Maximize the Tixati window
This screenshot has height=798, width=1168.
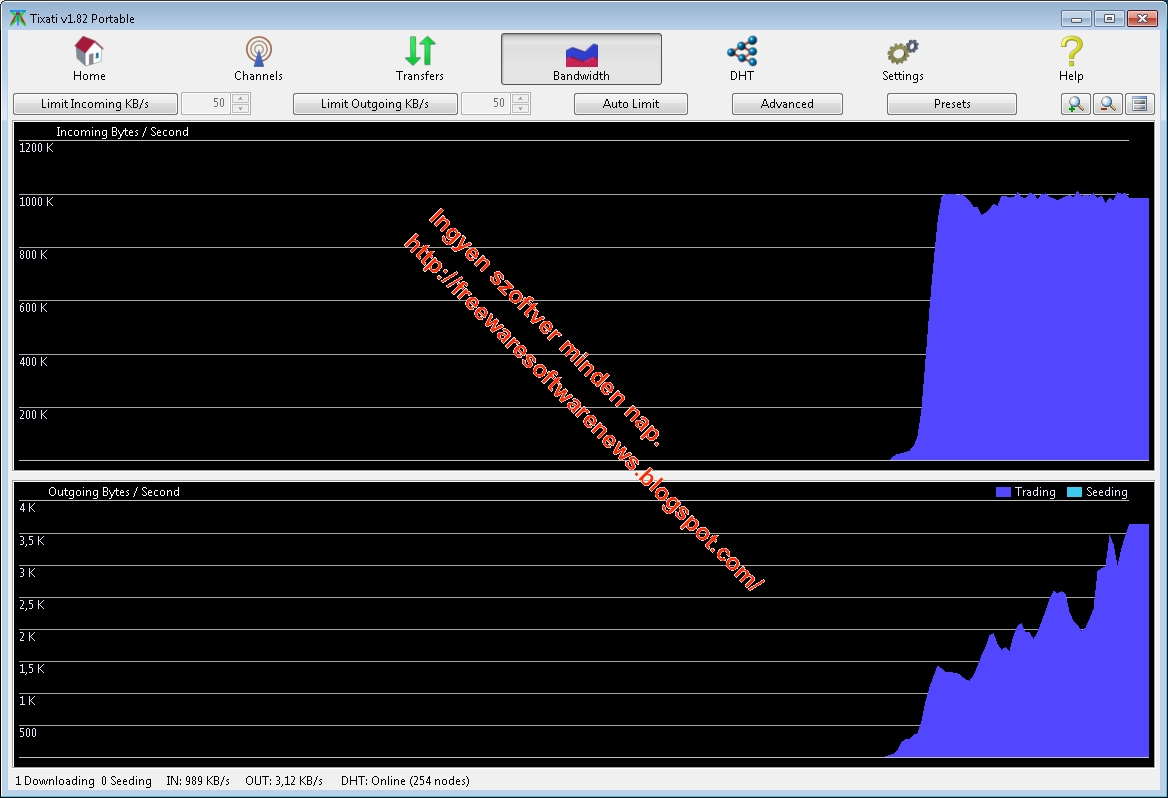pos(1109,18)
